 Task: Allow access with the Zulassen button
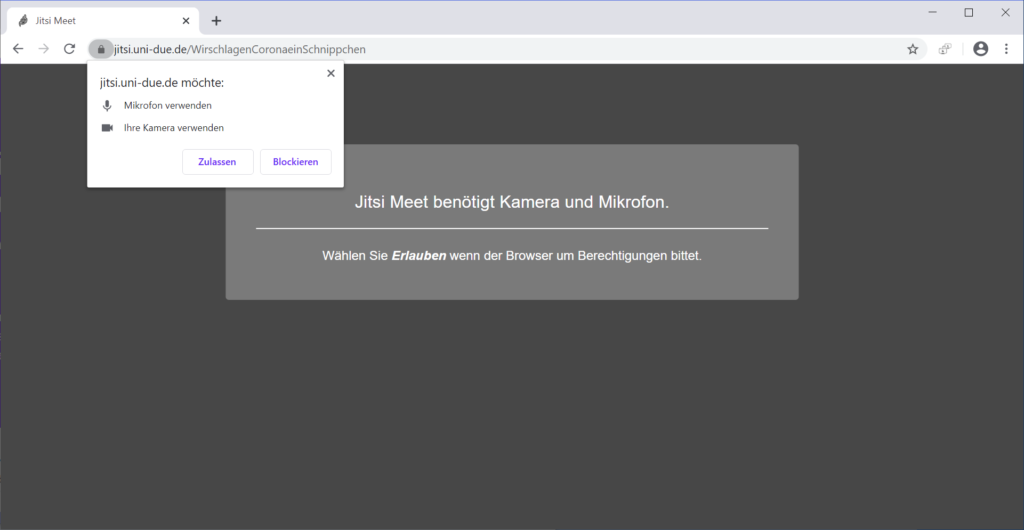point(217,162)
